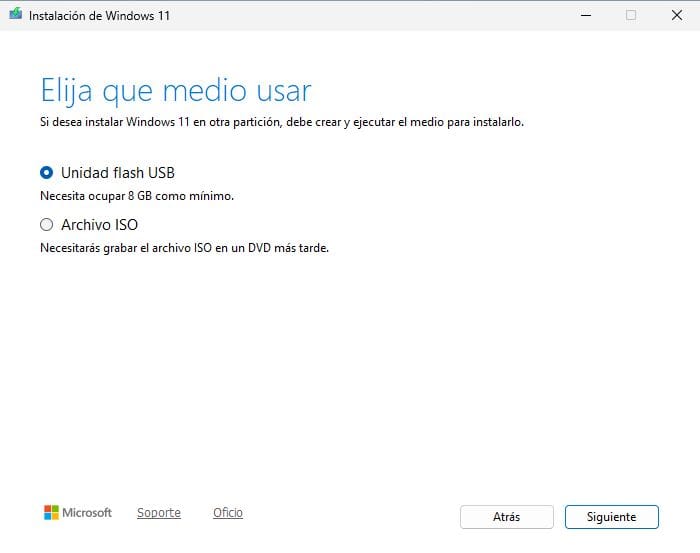Open the Soporte link
Screen dimensions: 700x553
158,513
